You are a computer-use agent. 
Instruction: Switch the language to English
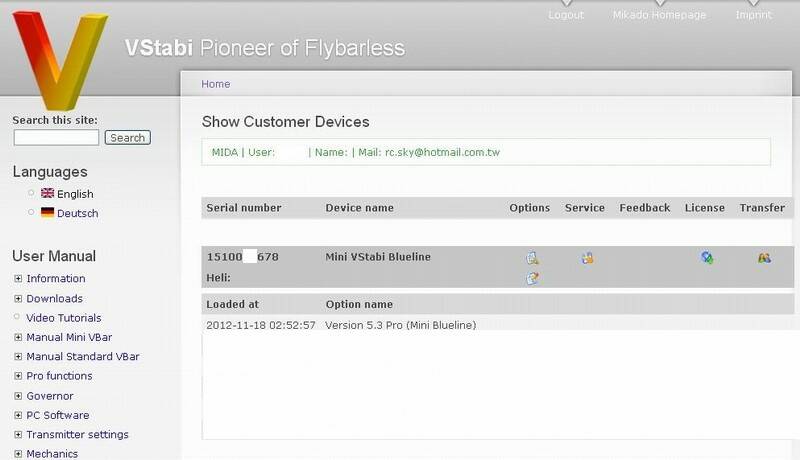pyautogui.click(x=75, y=194)
